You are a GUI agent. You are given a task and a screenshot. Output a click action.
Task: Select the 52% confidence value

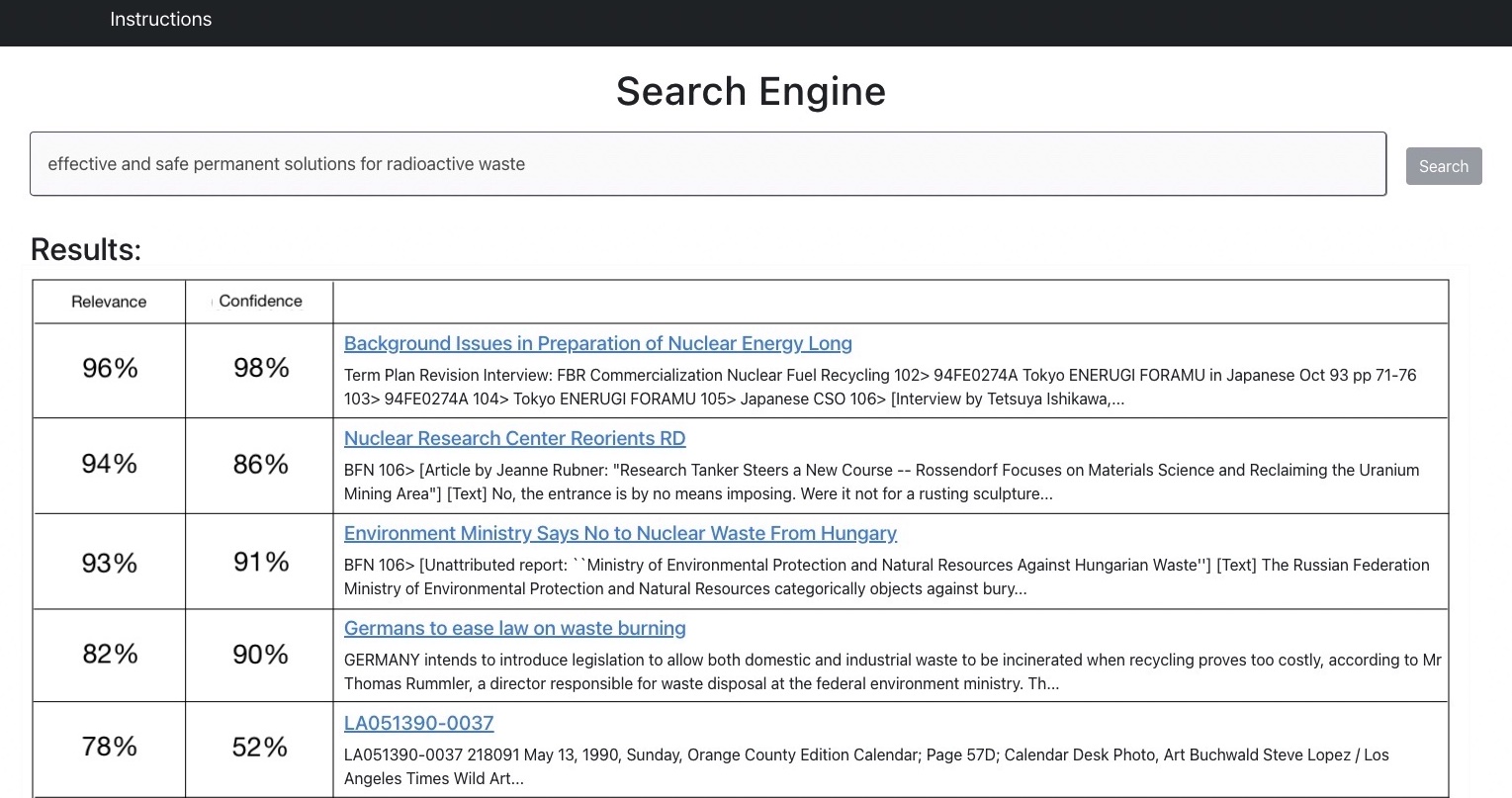tap(260, 748)
